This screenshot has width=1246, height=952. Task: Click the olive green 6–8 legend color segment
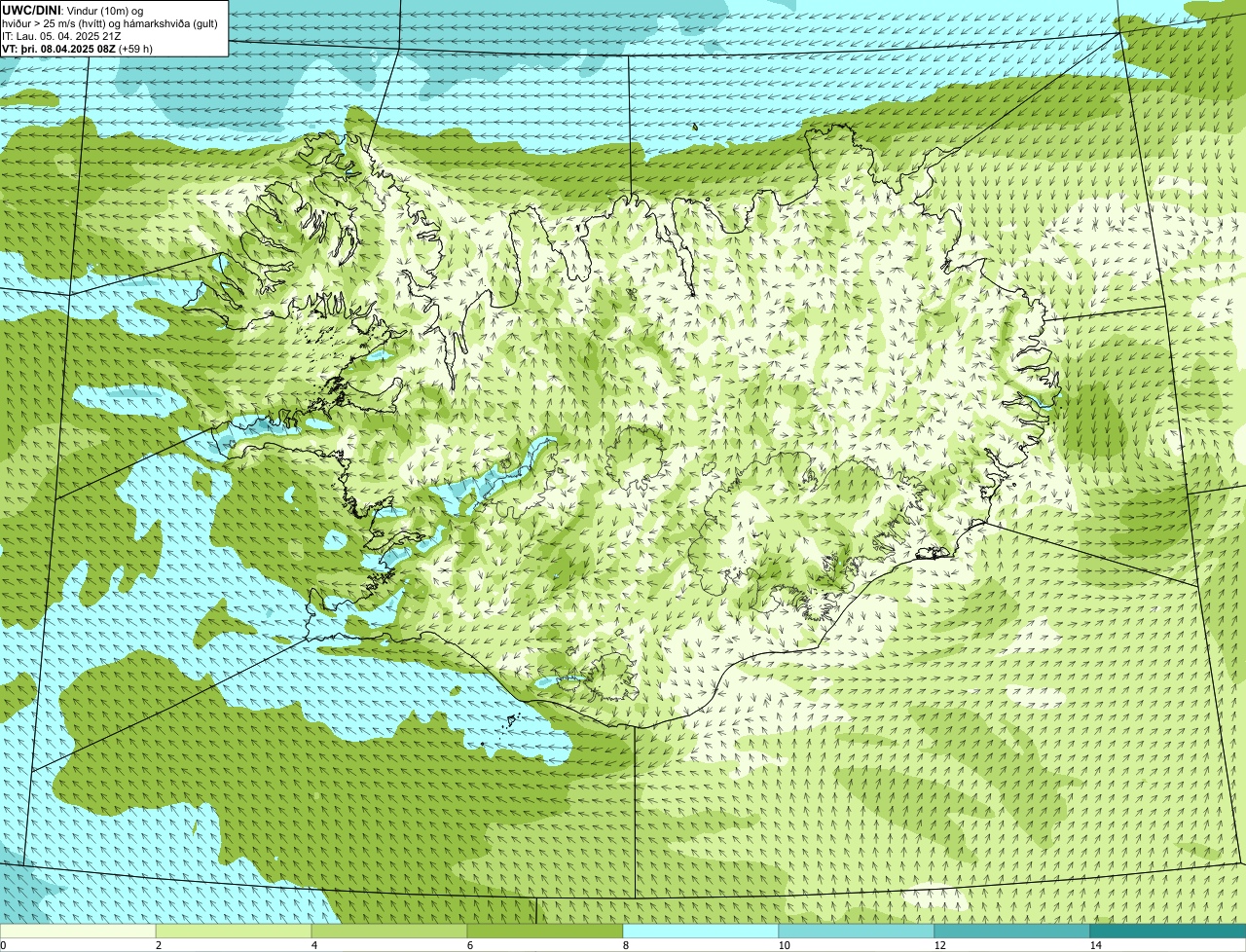click(545, 932)
